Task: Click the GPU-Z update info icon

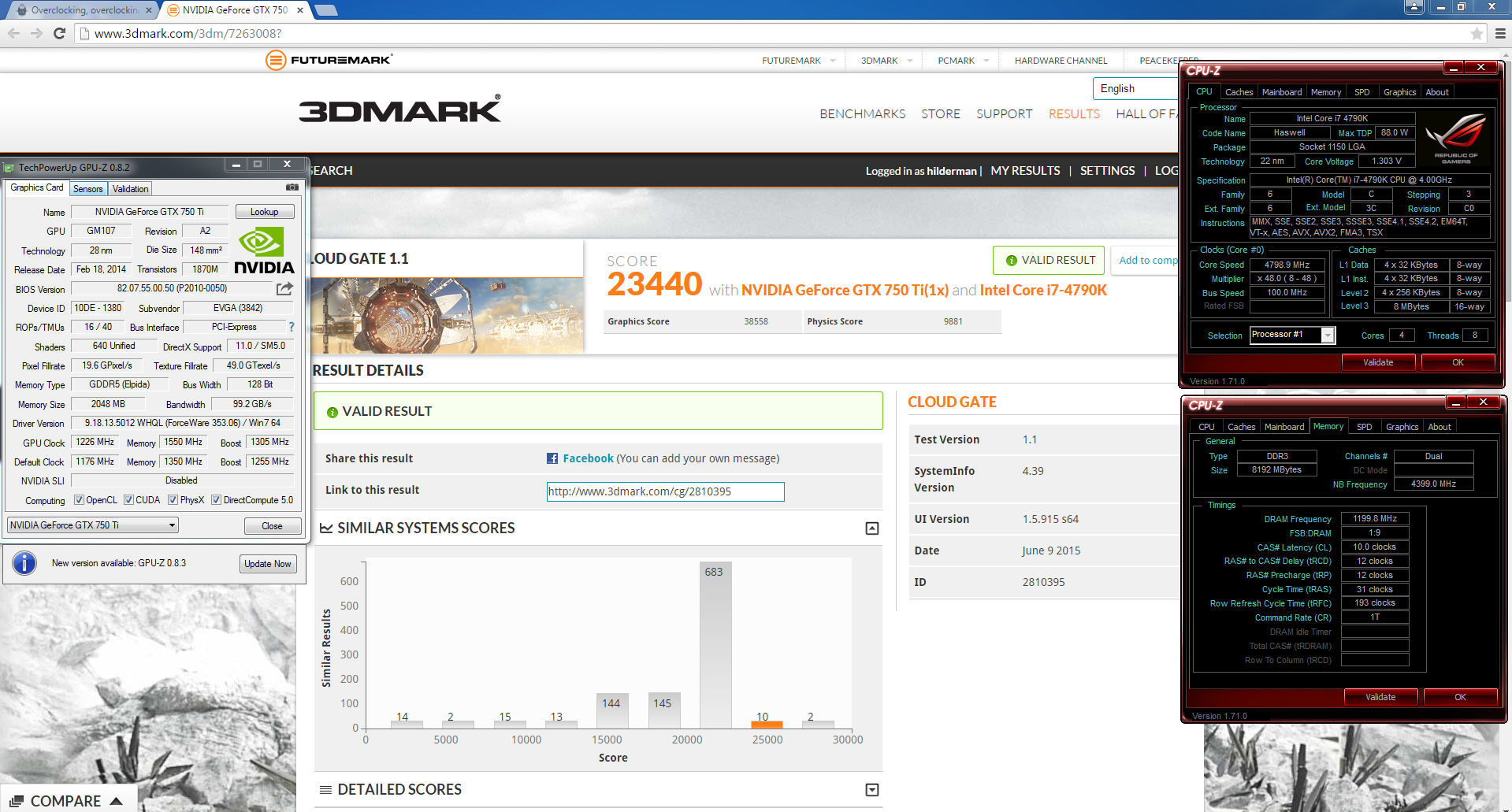Action: 24,563
